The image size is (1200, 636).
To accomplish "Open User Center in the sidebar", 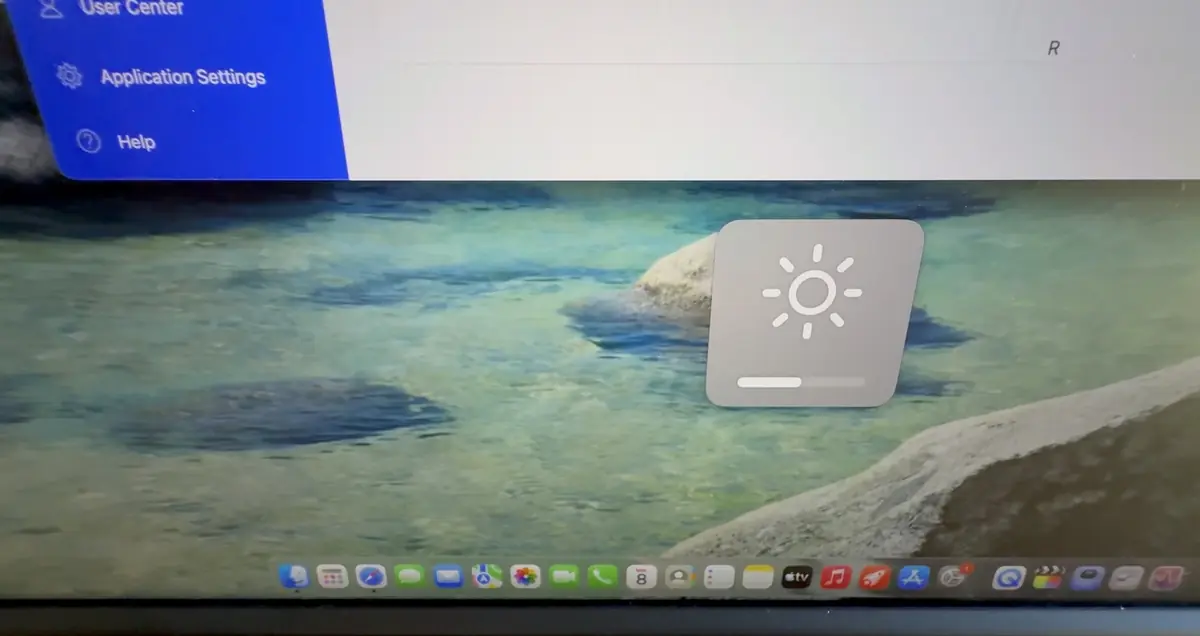I will [x=131, y=7].
